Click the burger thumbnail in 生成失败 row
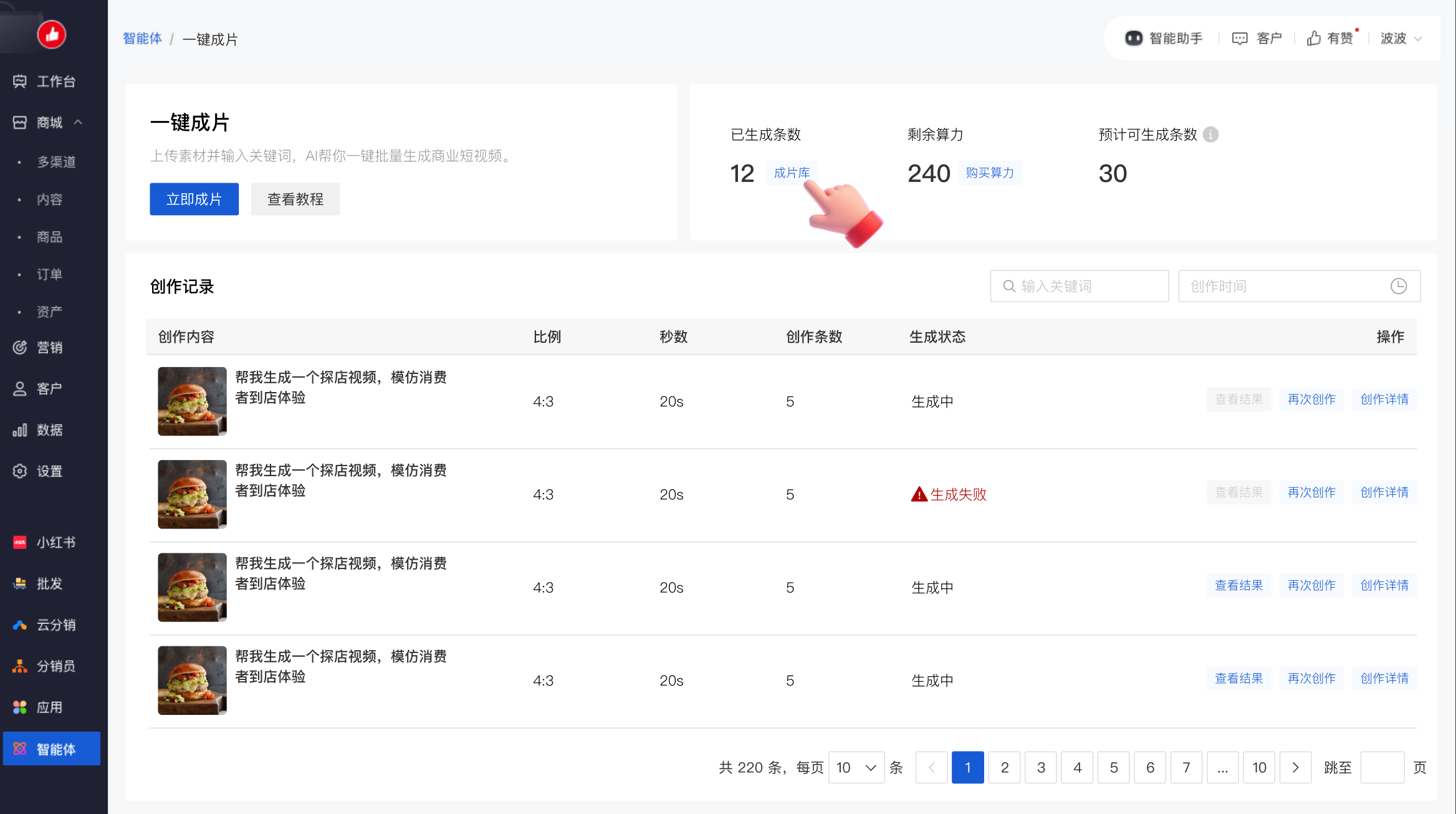 (192, 494)
